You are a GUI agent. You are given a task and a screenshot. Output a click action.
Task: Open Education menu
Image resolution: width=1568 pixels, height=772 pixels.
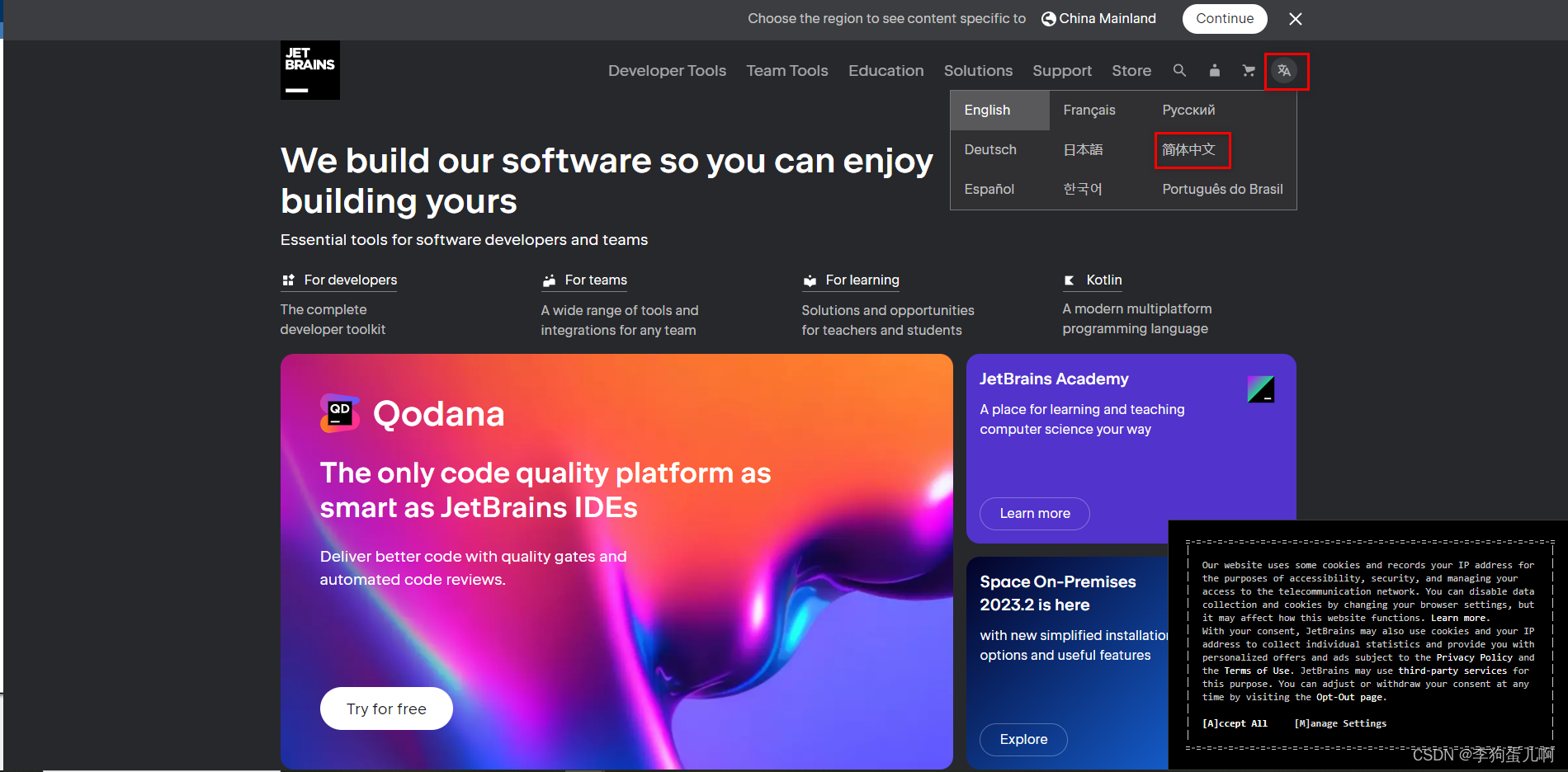[x=886, y=71]
